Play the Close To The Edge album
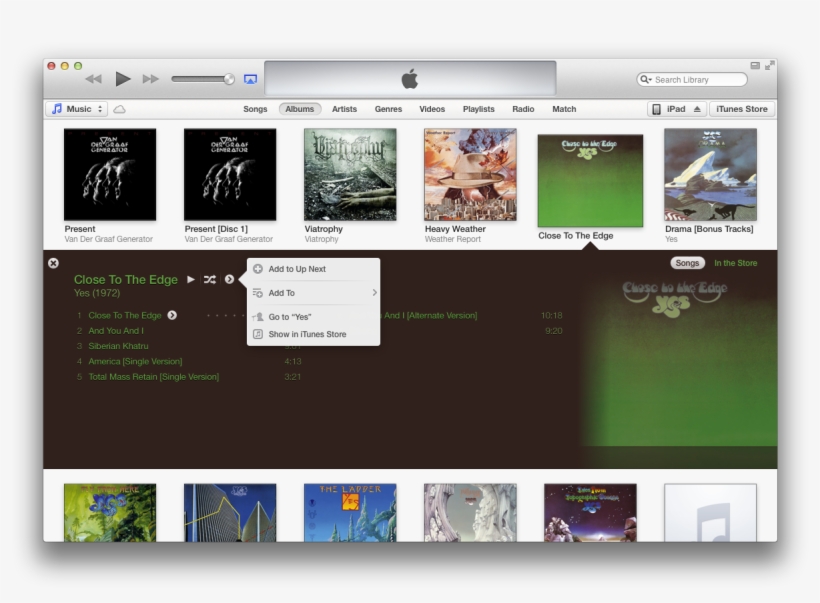 pyautogui.click(x=191, y=279)
